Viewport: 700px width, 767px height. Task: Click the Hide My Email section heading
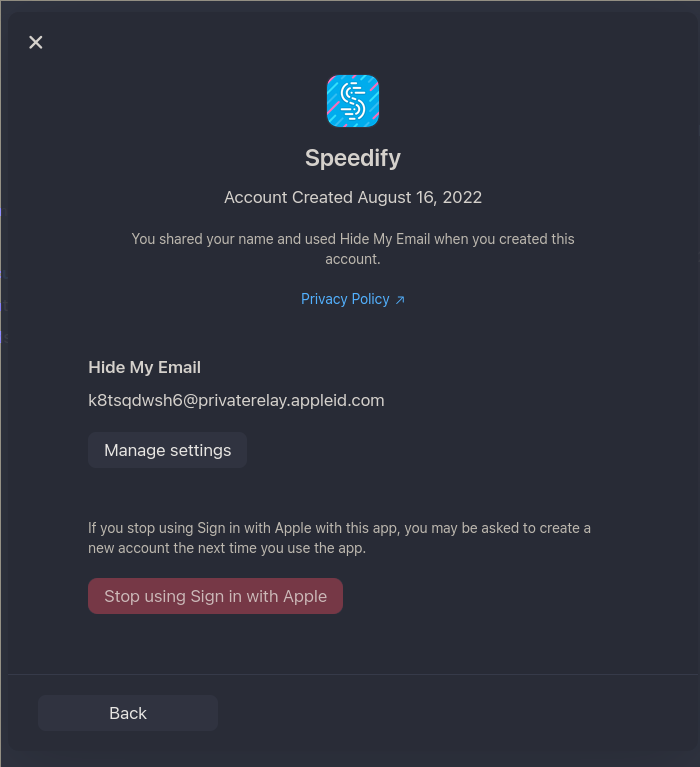pos(144,367)
